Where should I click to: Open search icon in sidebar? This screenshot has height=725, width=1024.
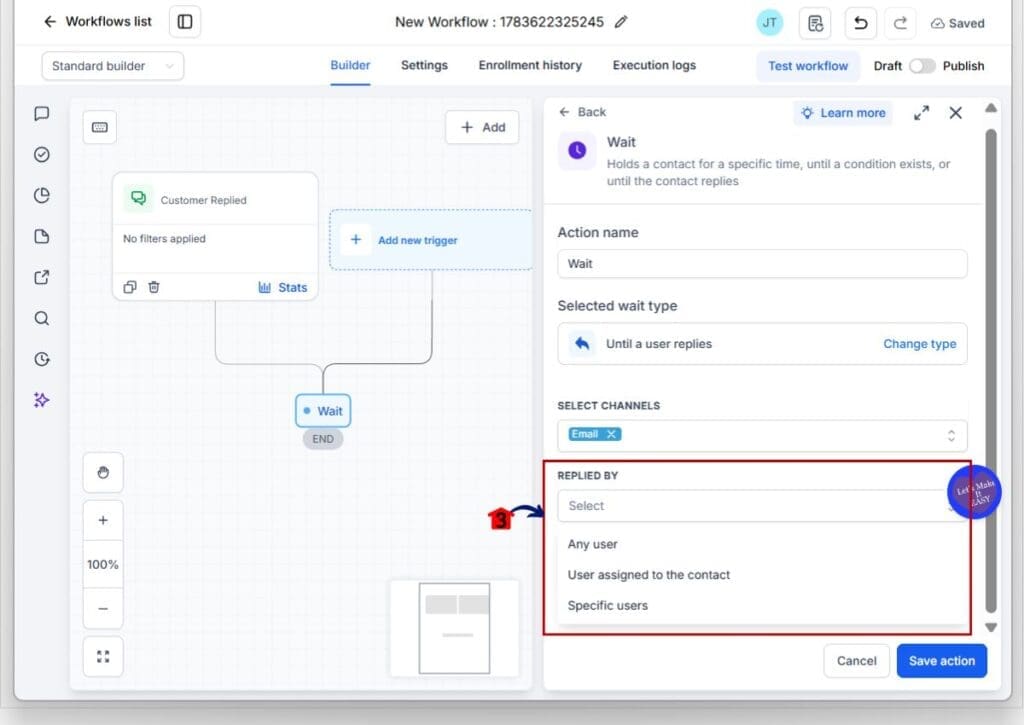pos(42,318)
